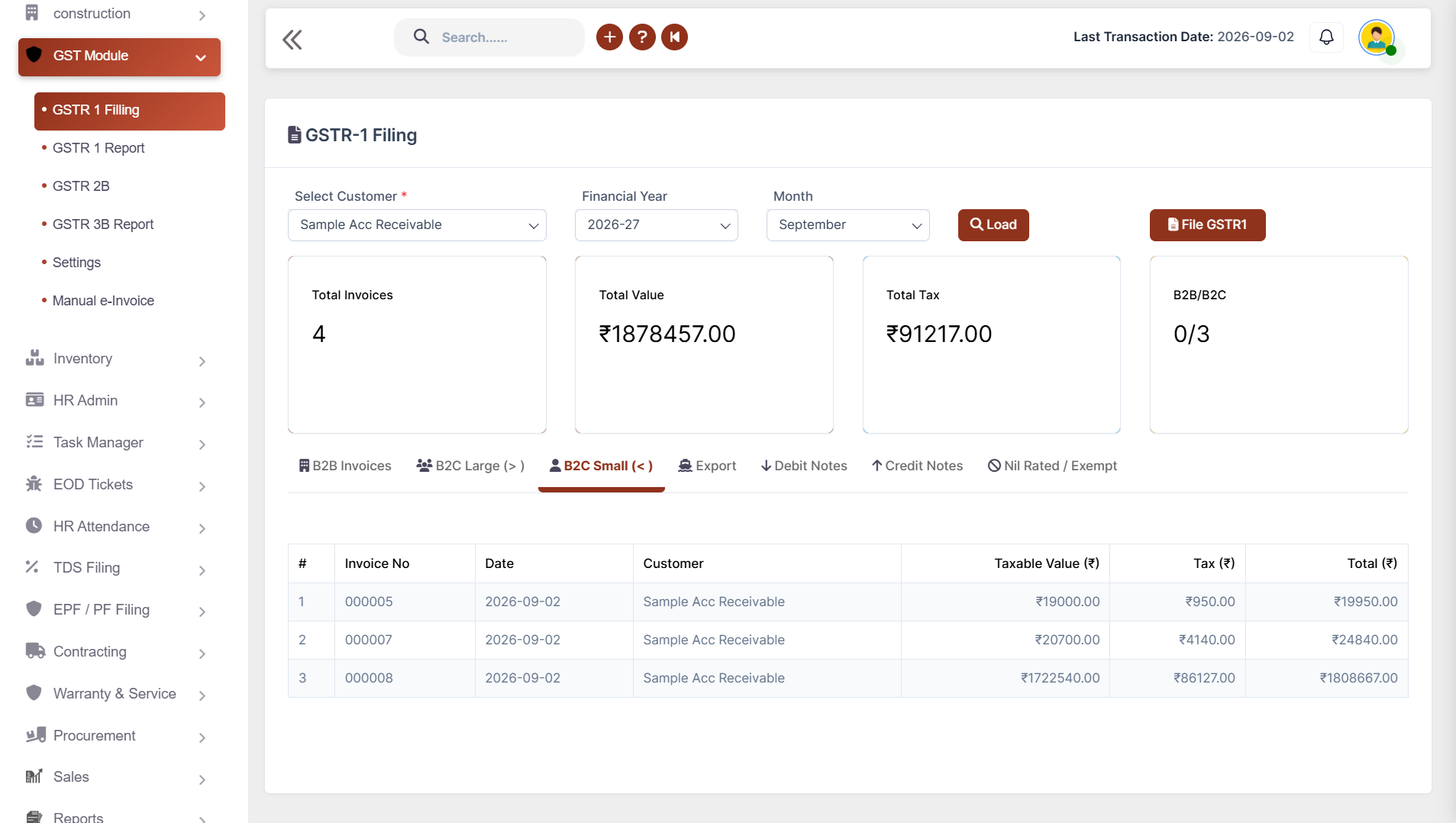Click the File GSTR1 button
Image resolution: width=1456 pixels, height=823 pixels.
point(1207,225)
